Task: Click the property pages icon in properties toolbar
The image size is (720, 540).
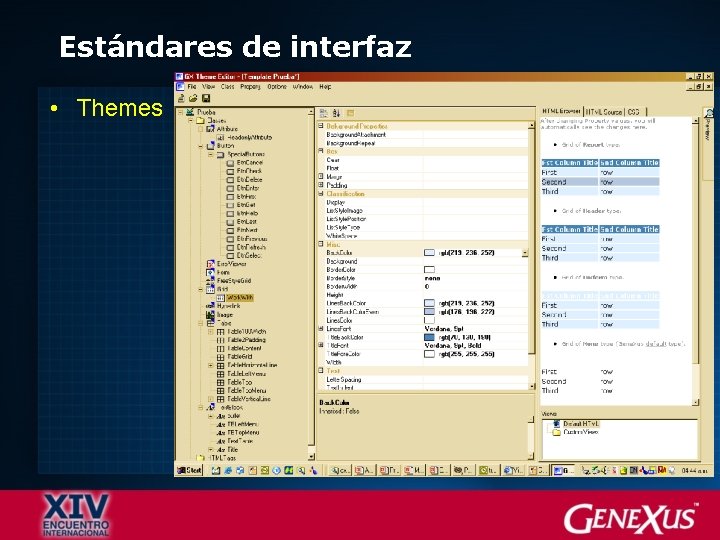Action: point(351,113)
